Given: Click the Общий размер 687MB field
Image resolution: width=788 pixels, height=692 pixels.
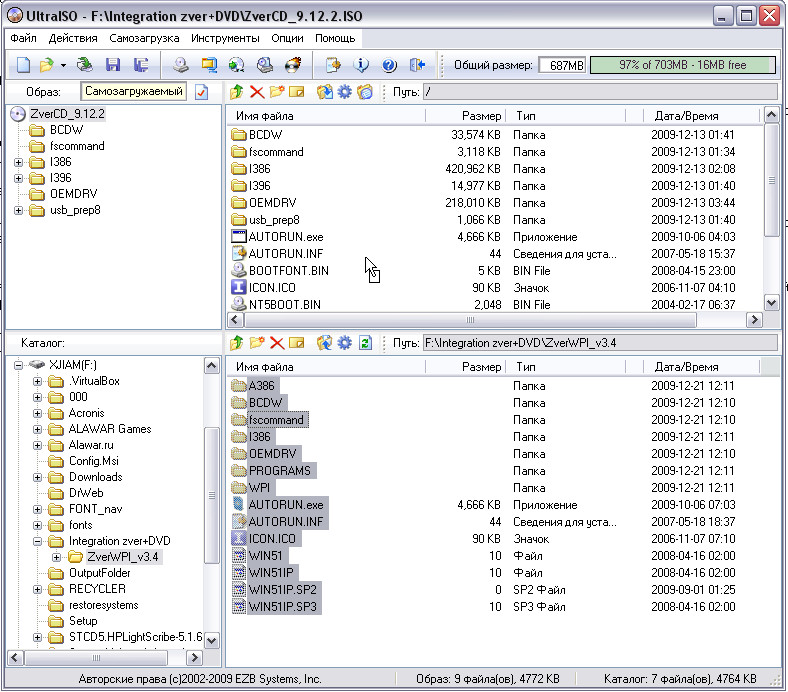Looking at the screenshot, I should click(x=562, y=65).
